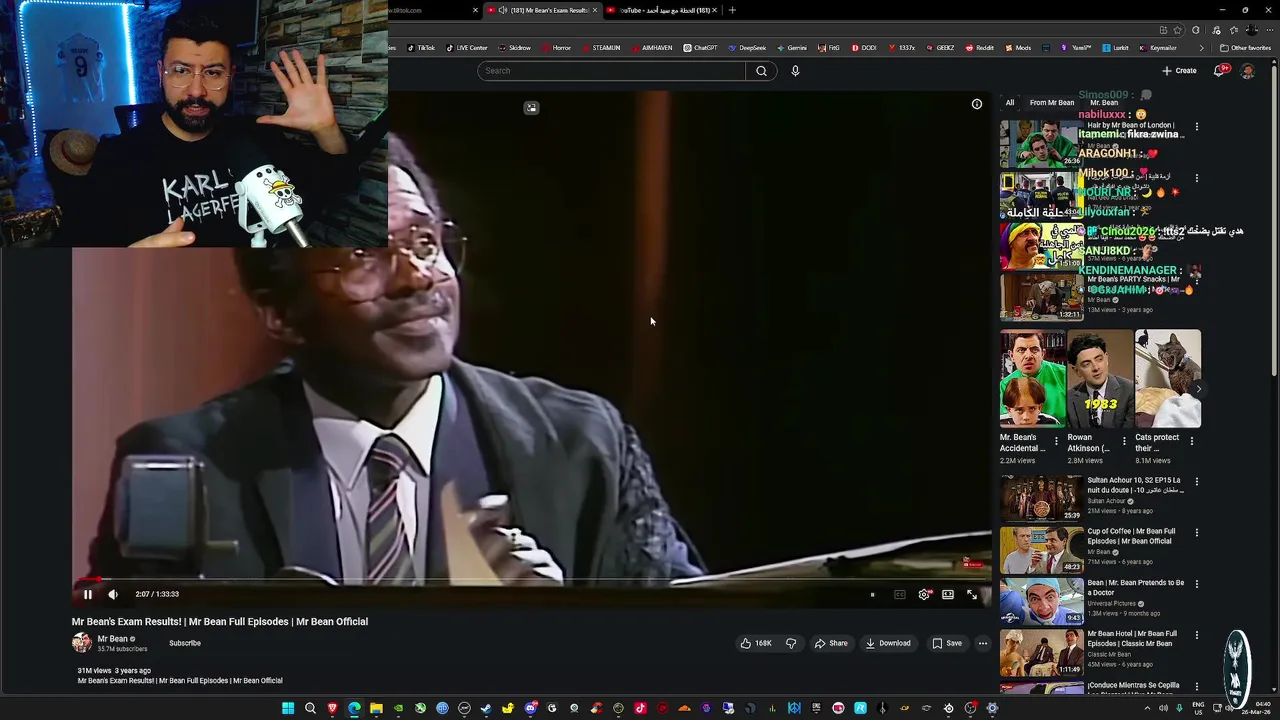This screenshot has width=1280, height=720.
Task: Open the Other favorites folder
Action: [x=1246, y=48]
